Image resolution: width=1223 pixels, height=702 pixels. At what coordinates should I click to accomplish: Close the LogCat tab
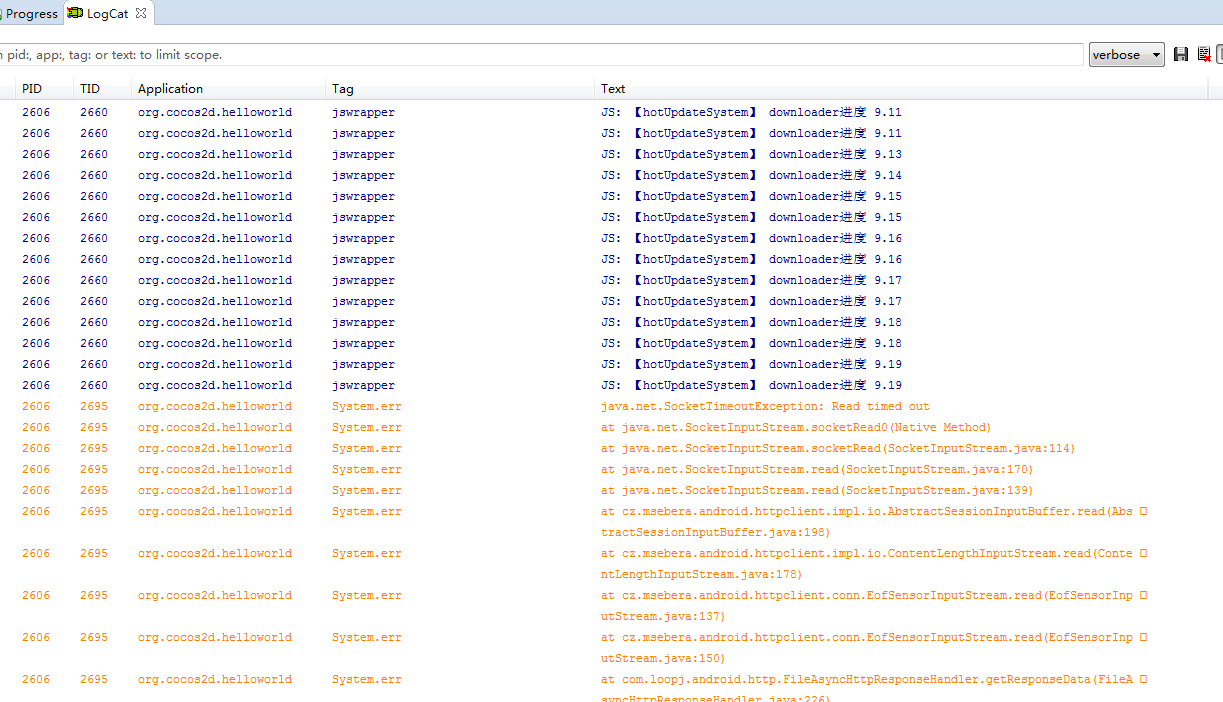(x=141, y=13)
